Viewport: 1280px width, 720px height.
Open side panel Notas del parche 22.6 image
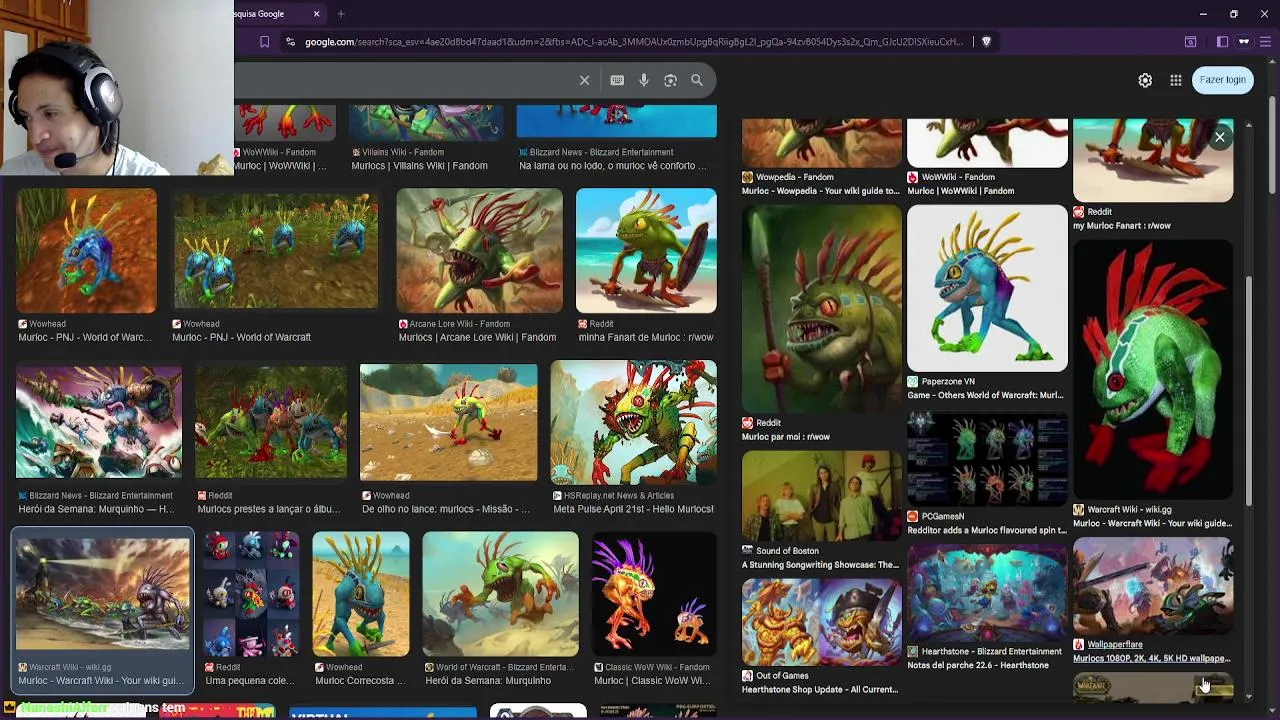(987, 593)
